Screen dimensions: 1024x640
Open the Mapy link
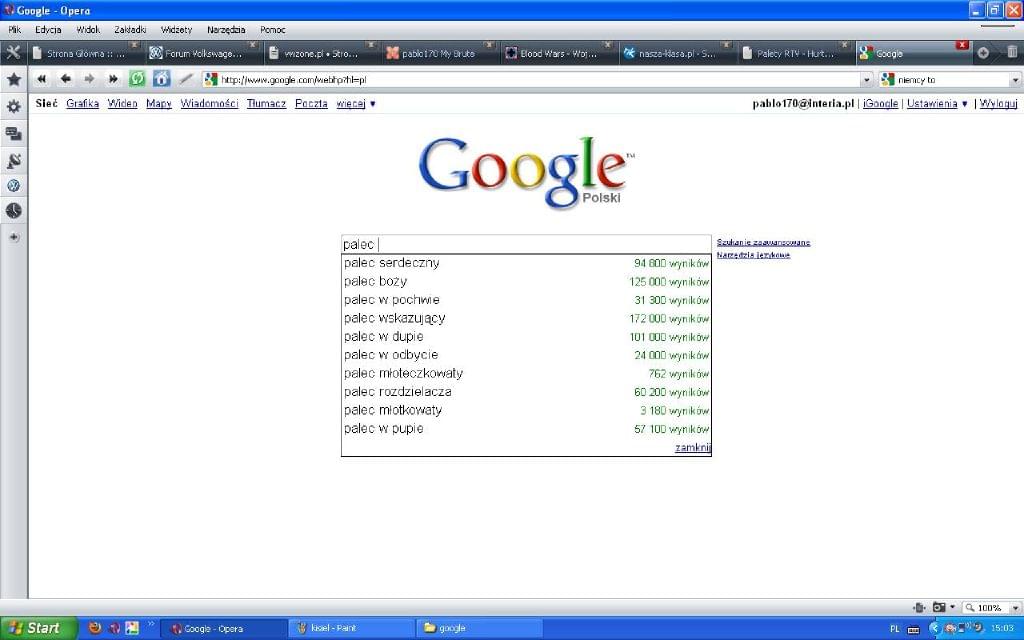159,103
